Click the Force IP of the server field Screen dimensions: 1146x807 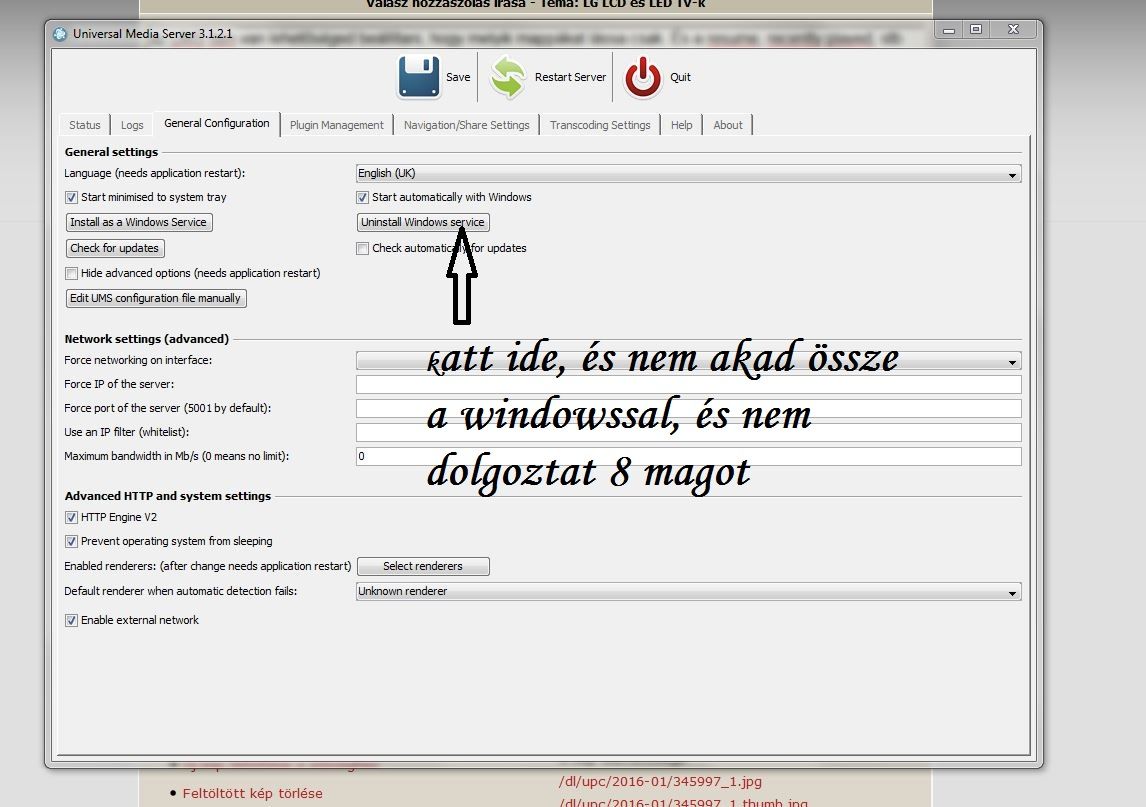688,384
